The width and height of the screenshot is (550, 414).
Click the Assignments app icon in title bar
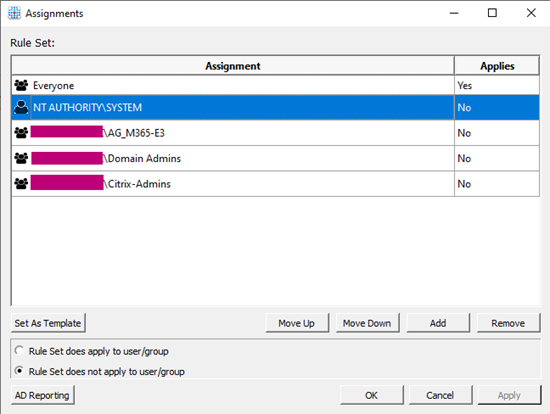point(14,13)
